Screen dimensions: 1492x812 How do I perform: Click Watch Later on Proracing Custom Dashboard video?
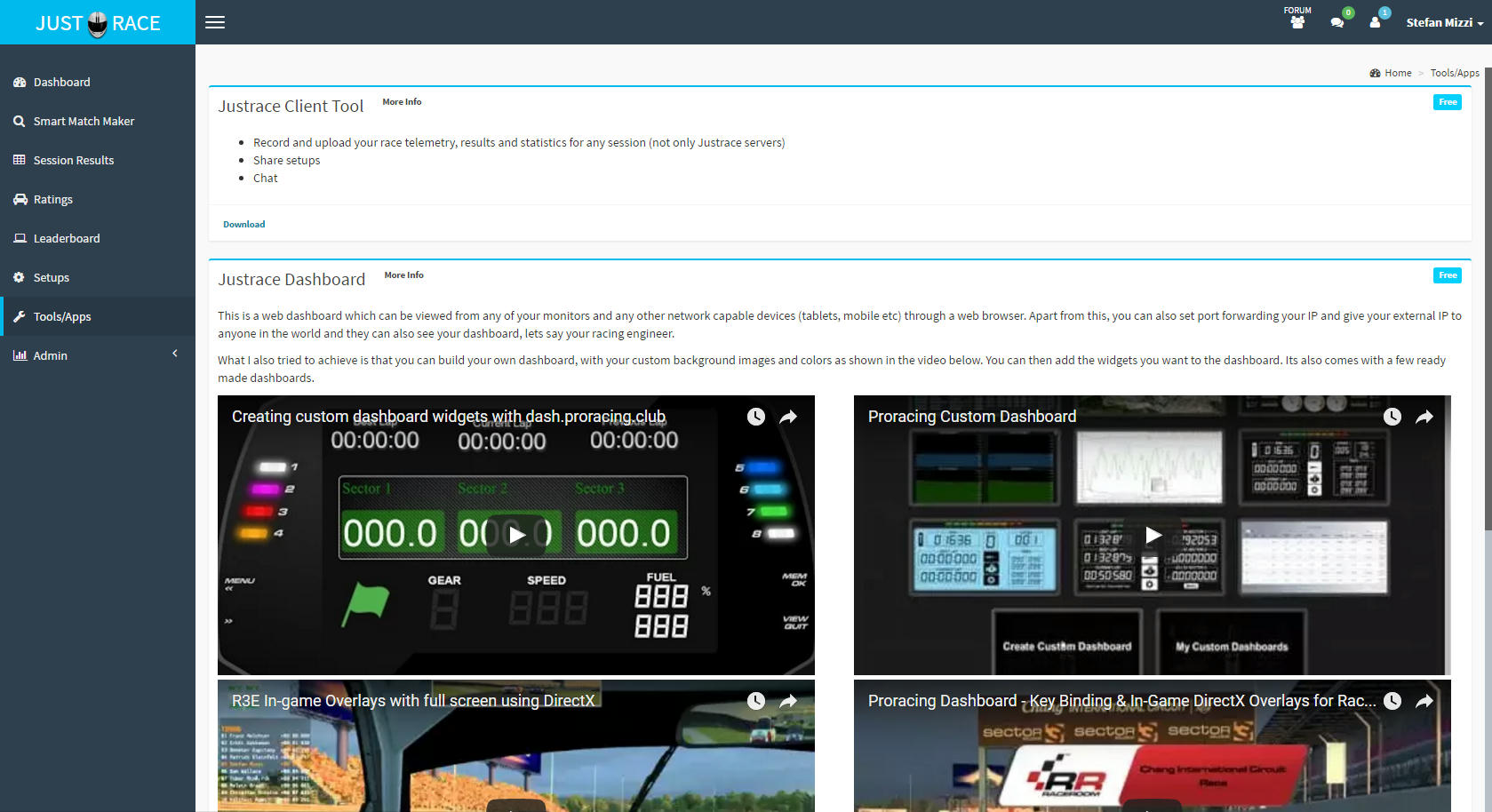tap(1392, 417)
